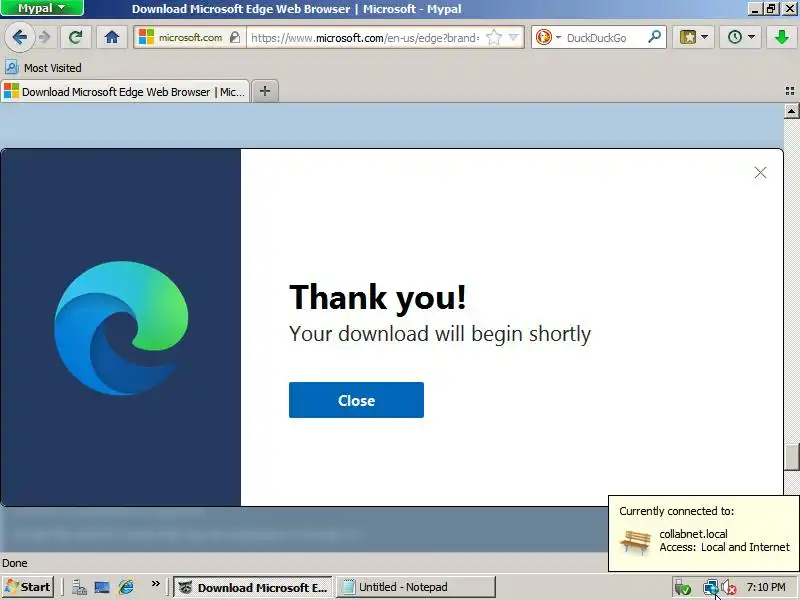Open the DuckDuckGo search engine selector
This screenshot has width=800, height=600.
548,37
